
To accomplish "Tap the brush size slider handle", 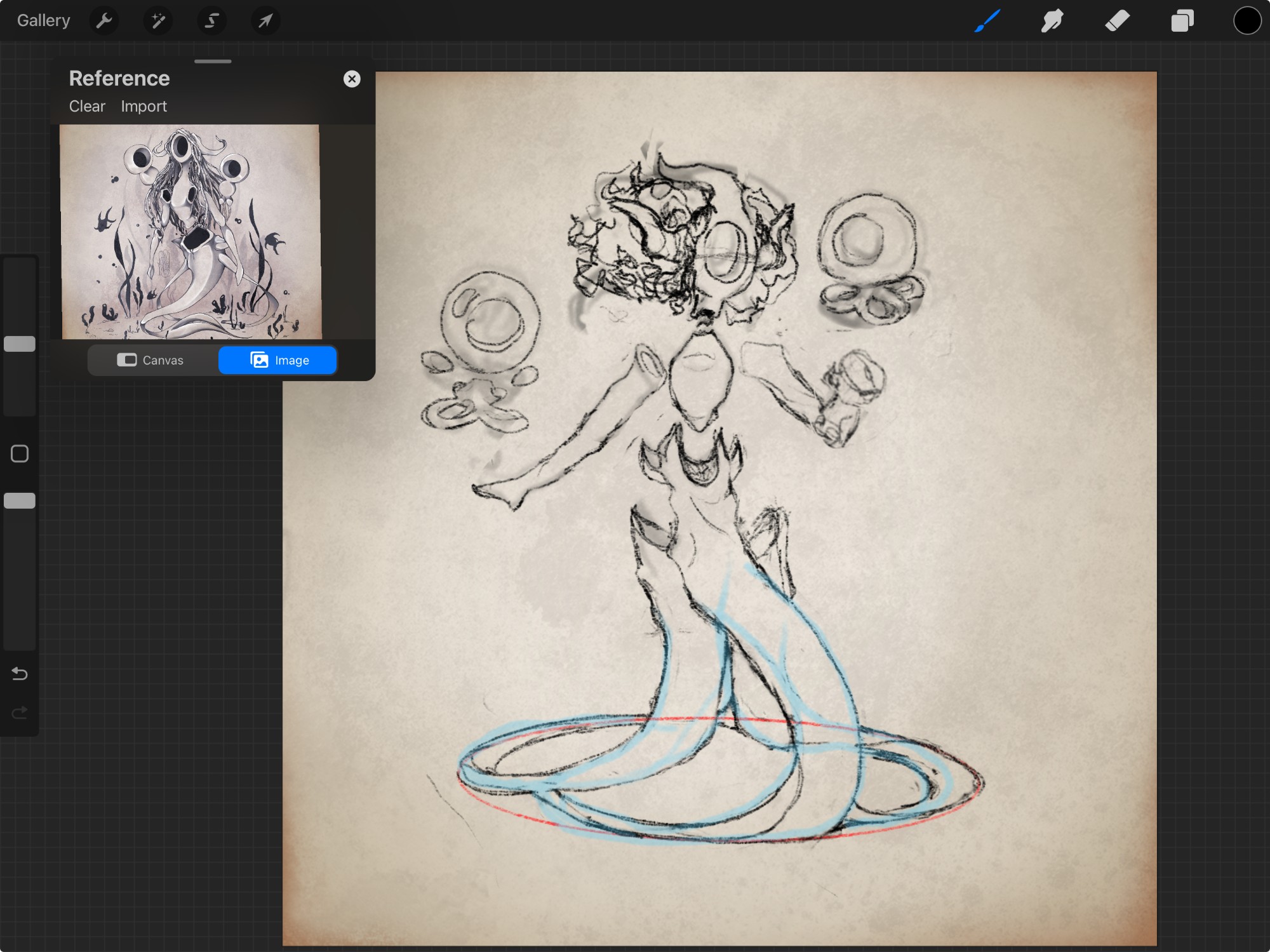I will [x=20, y=344].
